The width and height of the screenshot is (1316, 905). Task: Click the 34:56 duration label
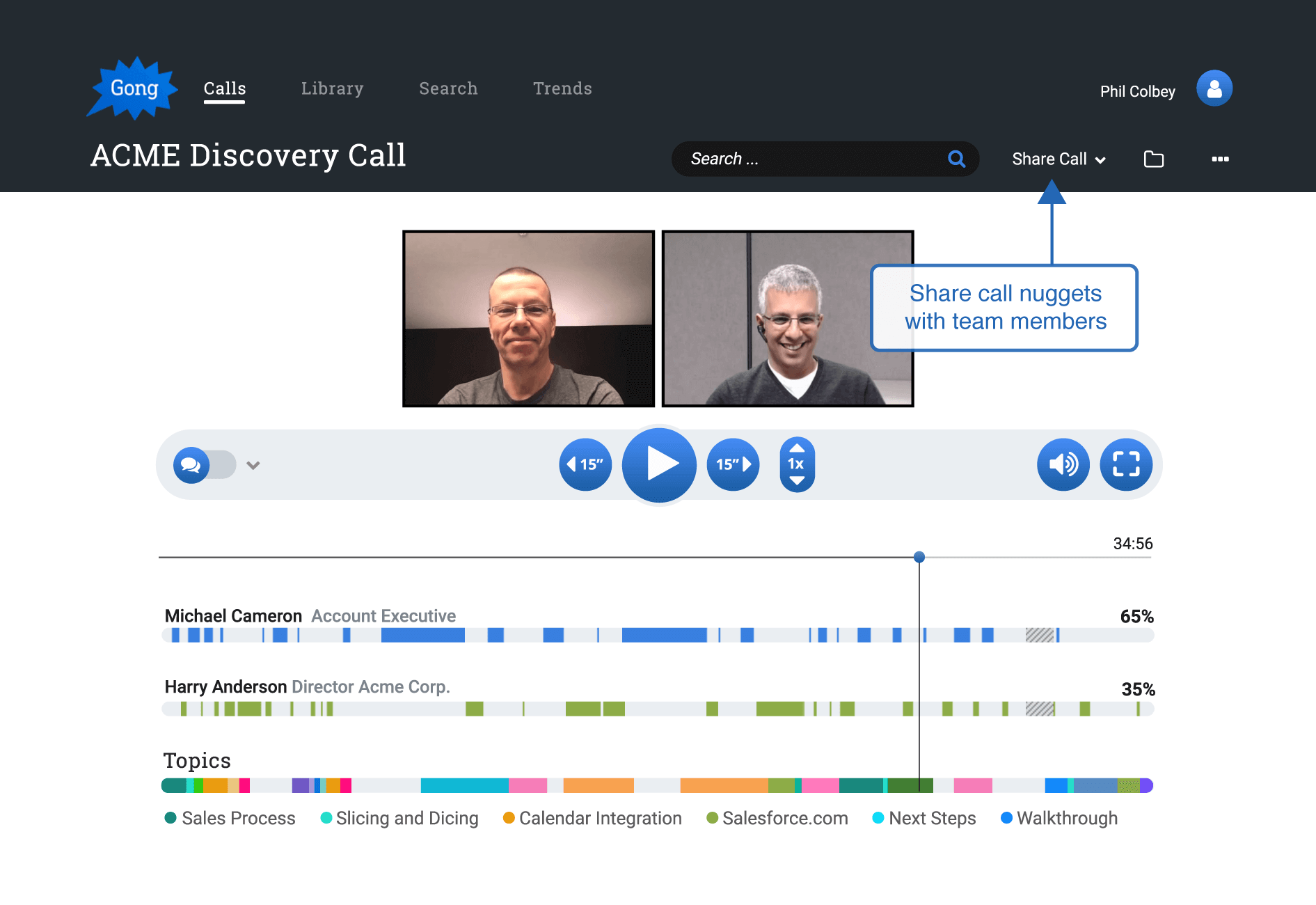1133,544
